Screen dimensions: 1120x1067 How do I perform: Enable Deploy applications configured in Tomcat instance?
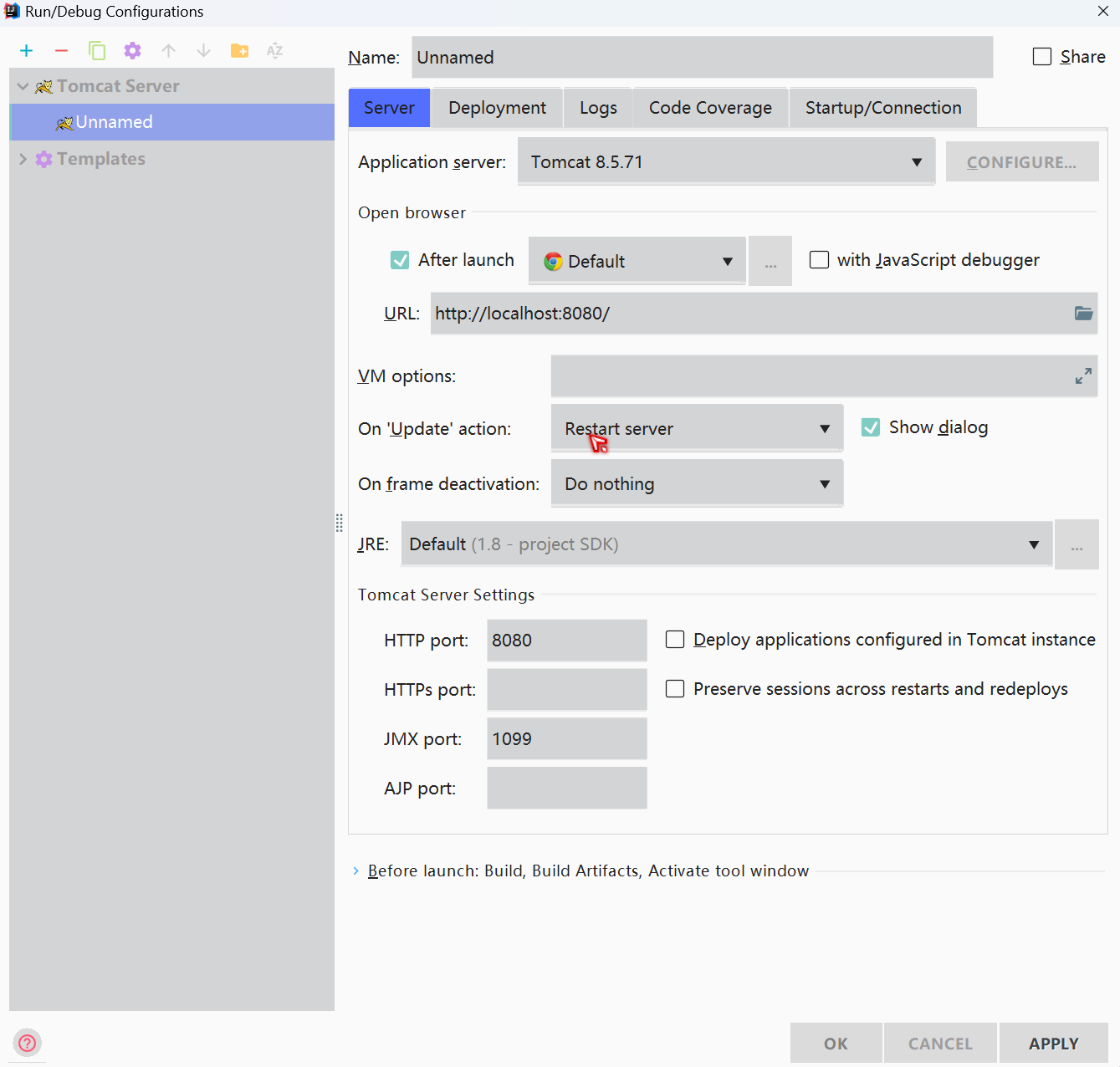click(675, 640)
